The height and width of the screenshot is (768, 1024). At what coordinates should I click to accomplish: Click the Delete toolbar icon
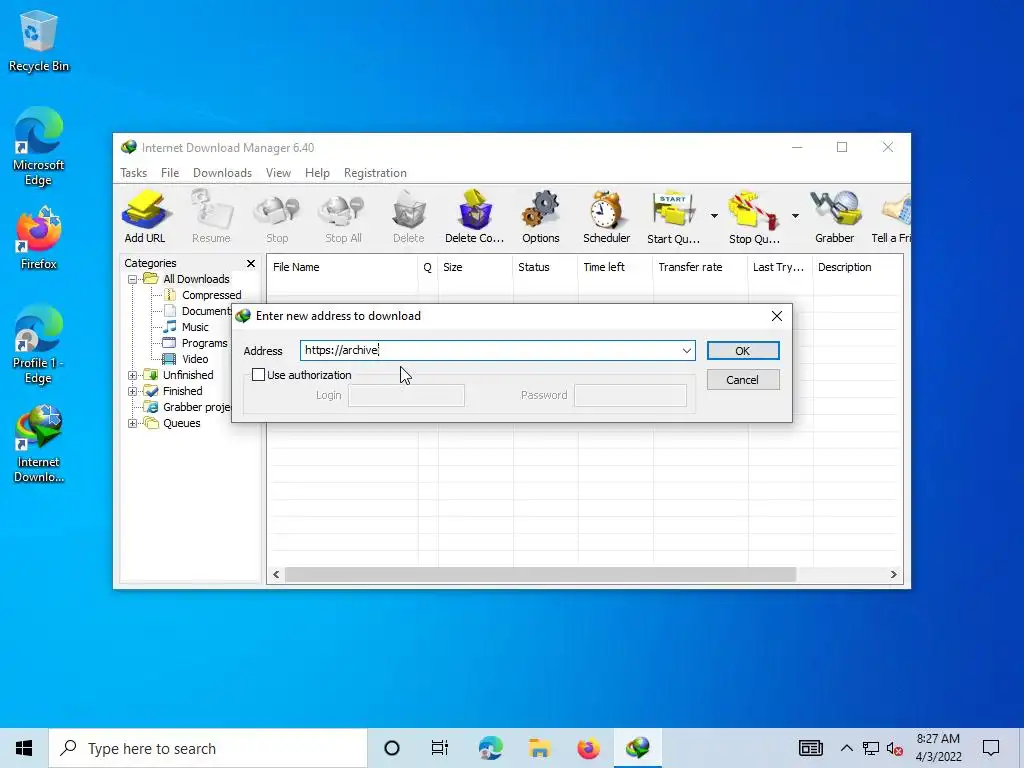pos(409,217)
